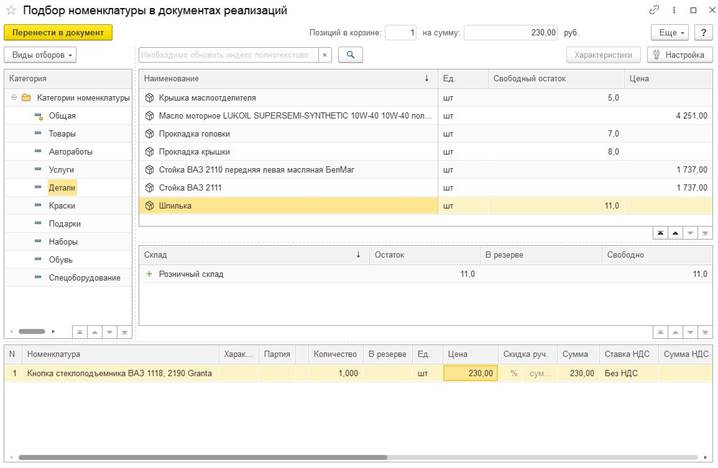Copy link with chain icon in title bar

pyautogui.click(x=654, y=10)
